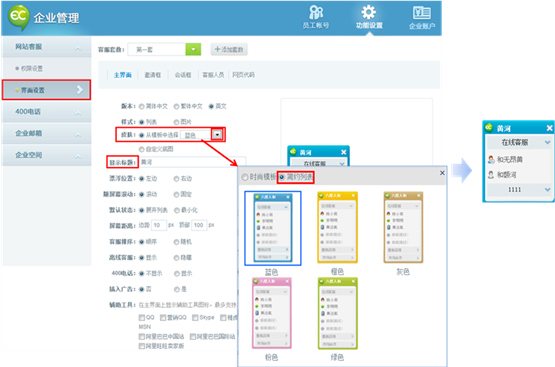Close the skin template popup
Image resolution: width=555 pixels, height=367 pixels.
442,173
